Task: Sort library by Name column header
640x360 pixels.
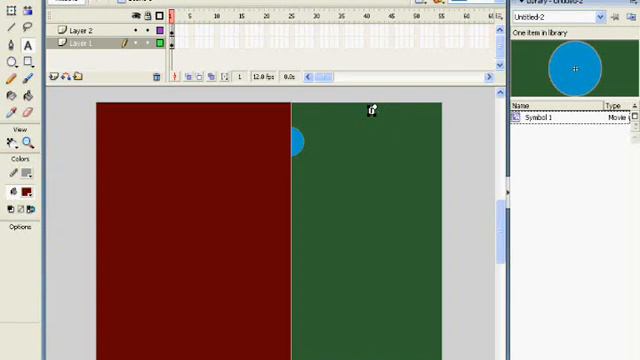Action: coord(557,106)
